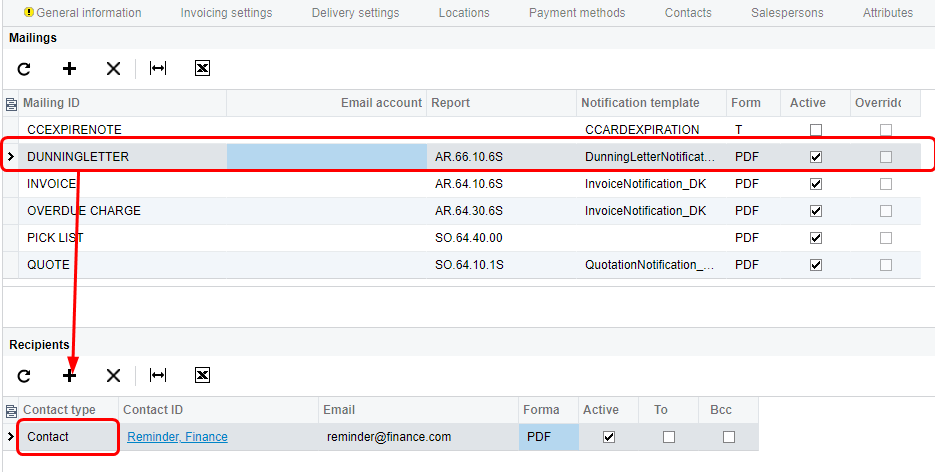Screen dimensions: 935x472
Task: Add a new recipient row
Action: pos(69,375)
